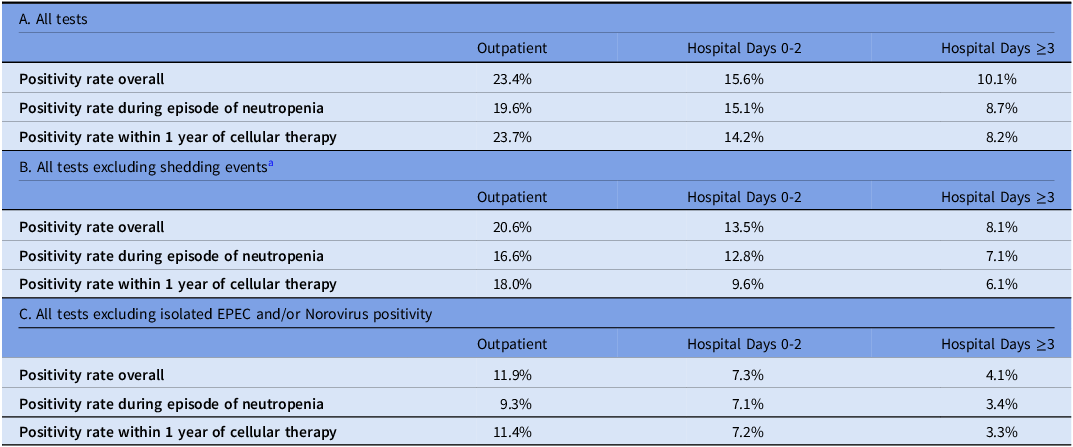The height and width of the screenshot is (447, 1073).
Task: Click the 23.4% outpatient overall cell
Action: (515, 79)
